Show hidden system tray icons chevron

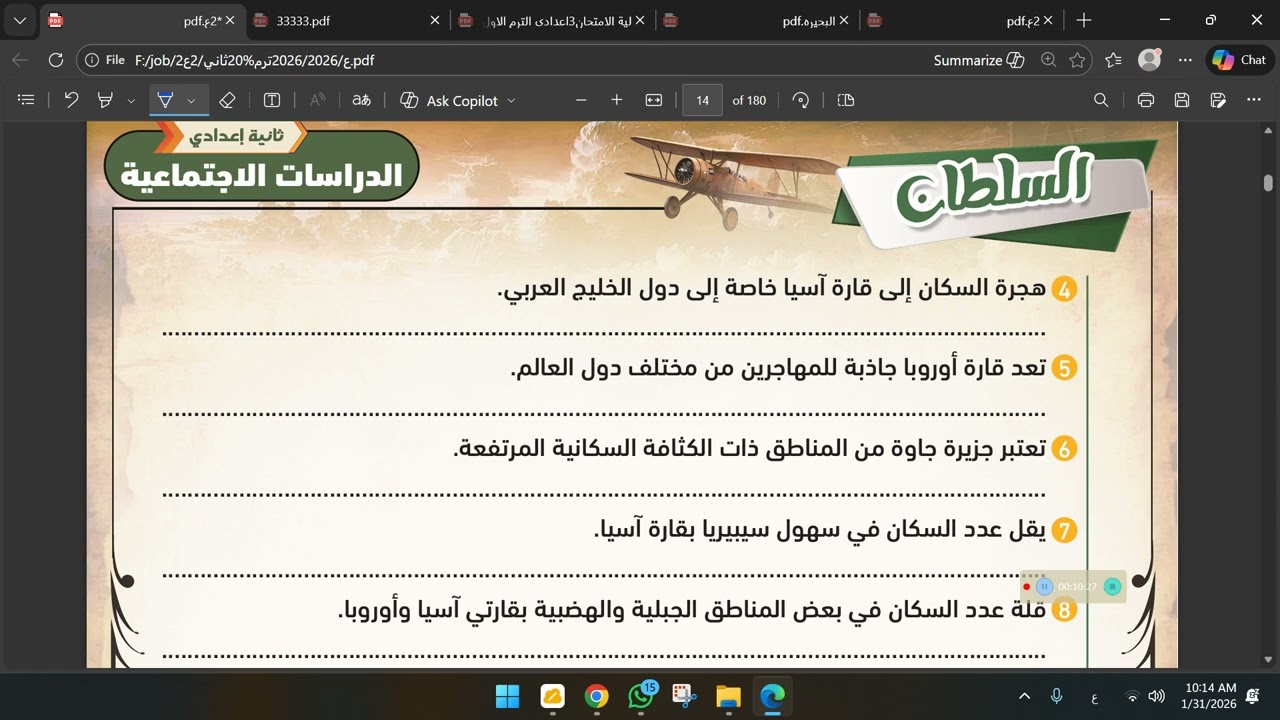[1024, 696]
